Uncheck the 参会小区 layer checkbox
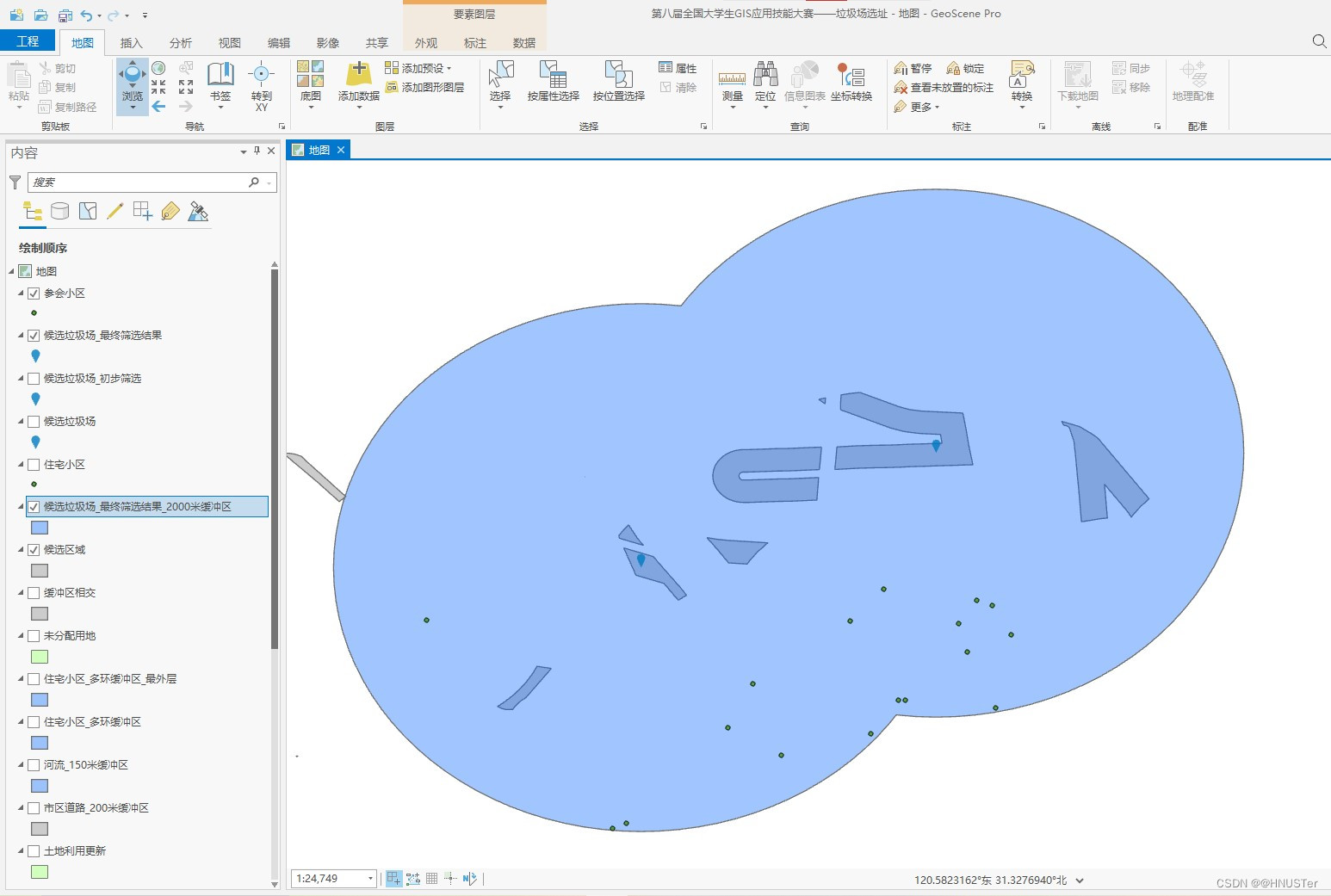Viewport: 1331px width, 896px height. 34,294
